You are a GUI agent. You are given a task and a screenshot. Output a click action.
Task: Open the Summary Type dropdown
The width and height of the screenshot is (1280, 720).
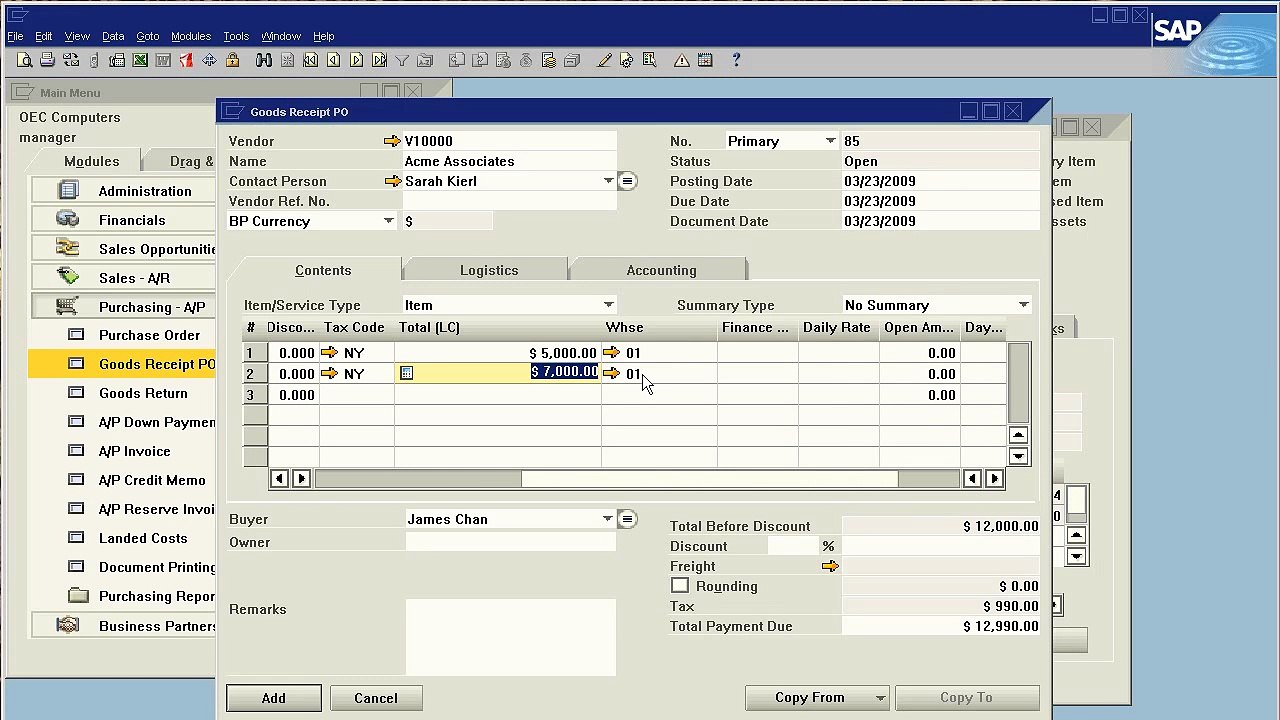[1023, 305]
